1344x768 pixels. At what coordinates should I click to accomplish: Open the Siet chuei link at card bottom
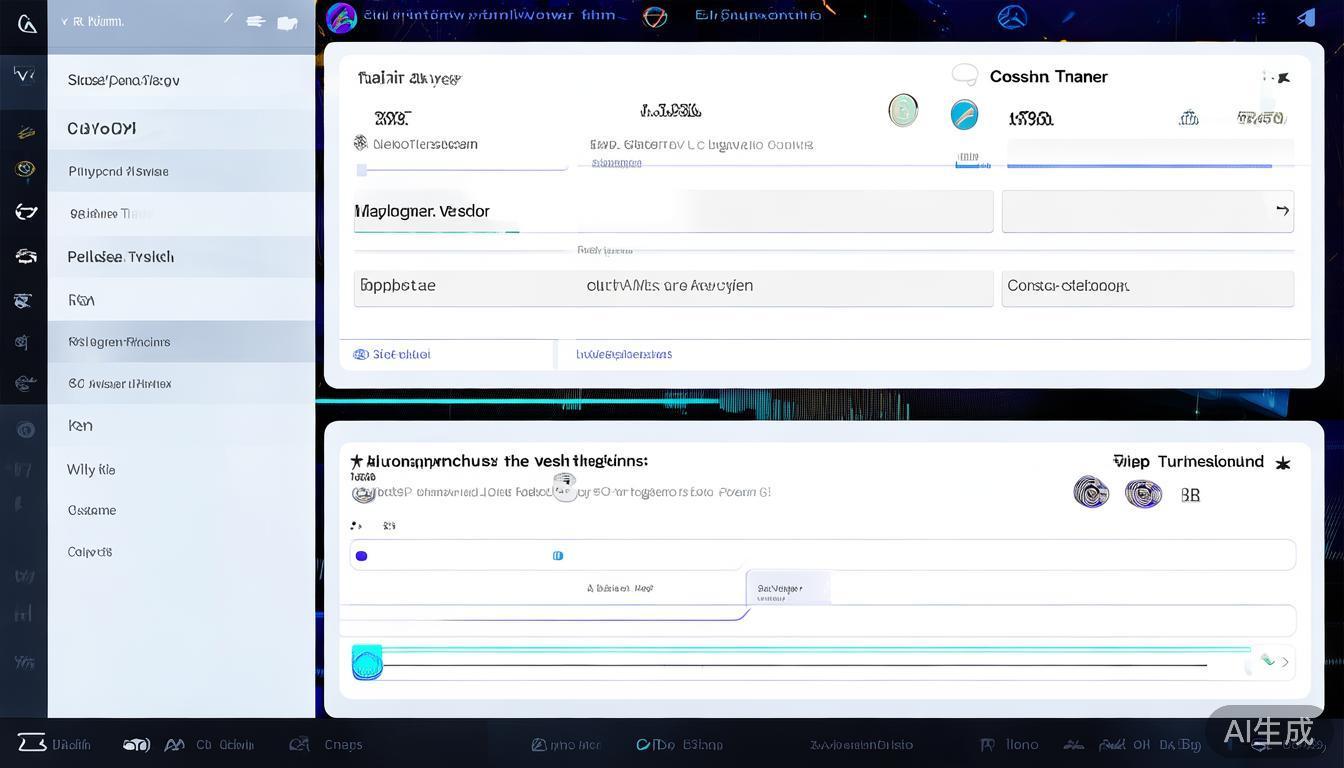[x=392, y=354]
